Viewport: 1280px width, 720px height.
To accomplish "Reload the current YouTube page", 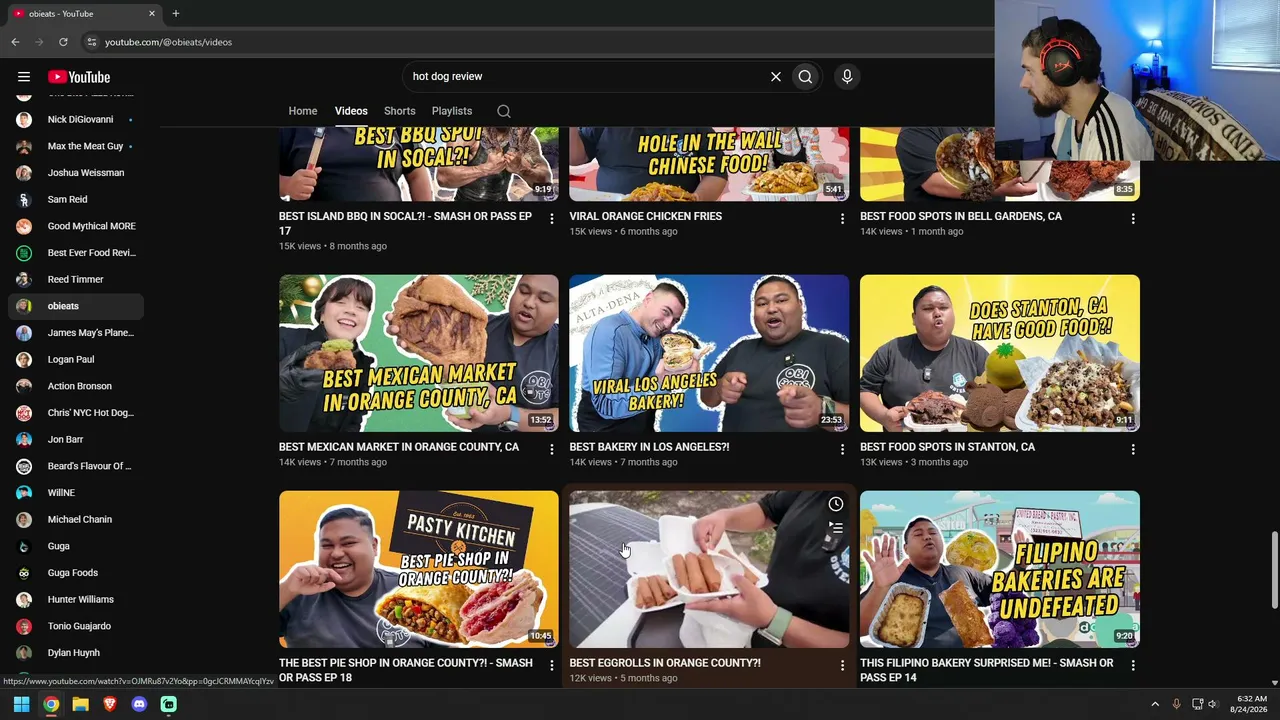I will (63, 42).
